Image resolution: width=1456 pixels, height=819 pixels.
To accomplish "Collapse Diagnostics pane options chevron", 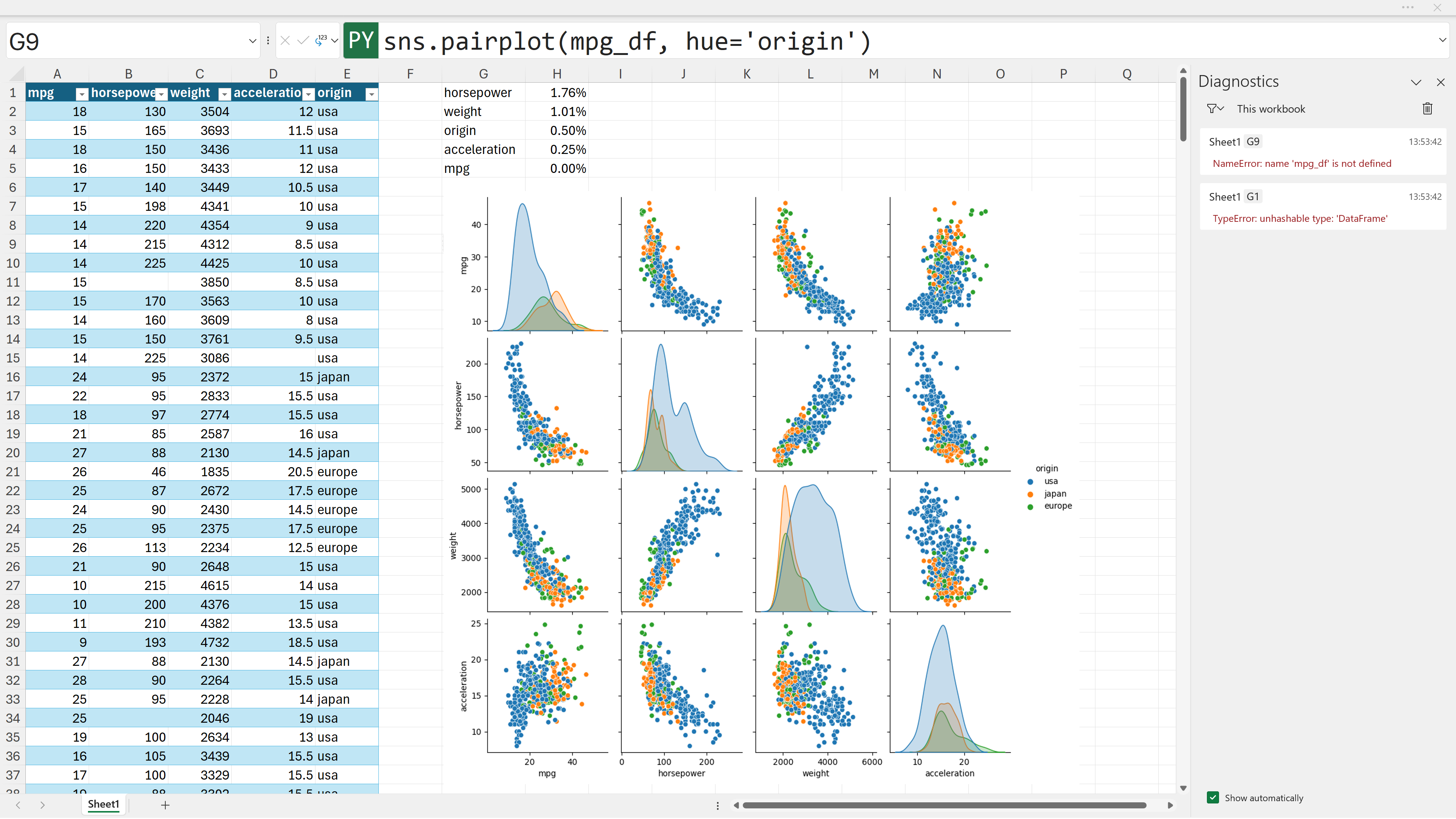I will (x=1416, y=83).
